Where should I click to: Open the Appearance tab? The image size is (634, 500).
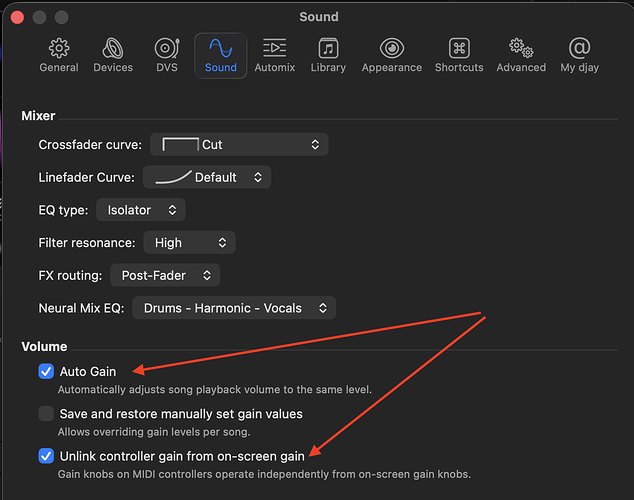click(x=392, y=56)
